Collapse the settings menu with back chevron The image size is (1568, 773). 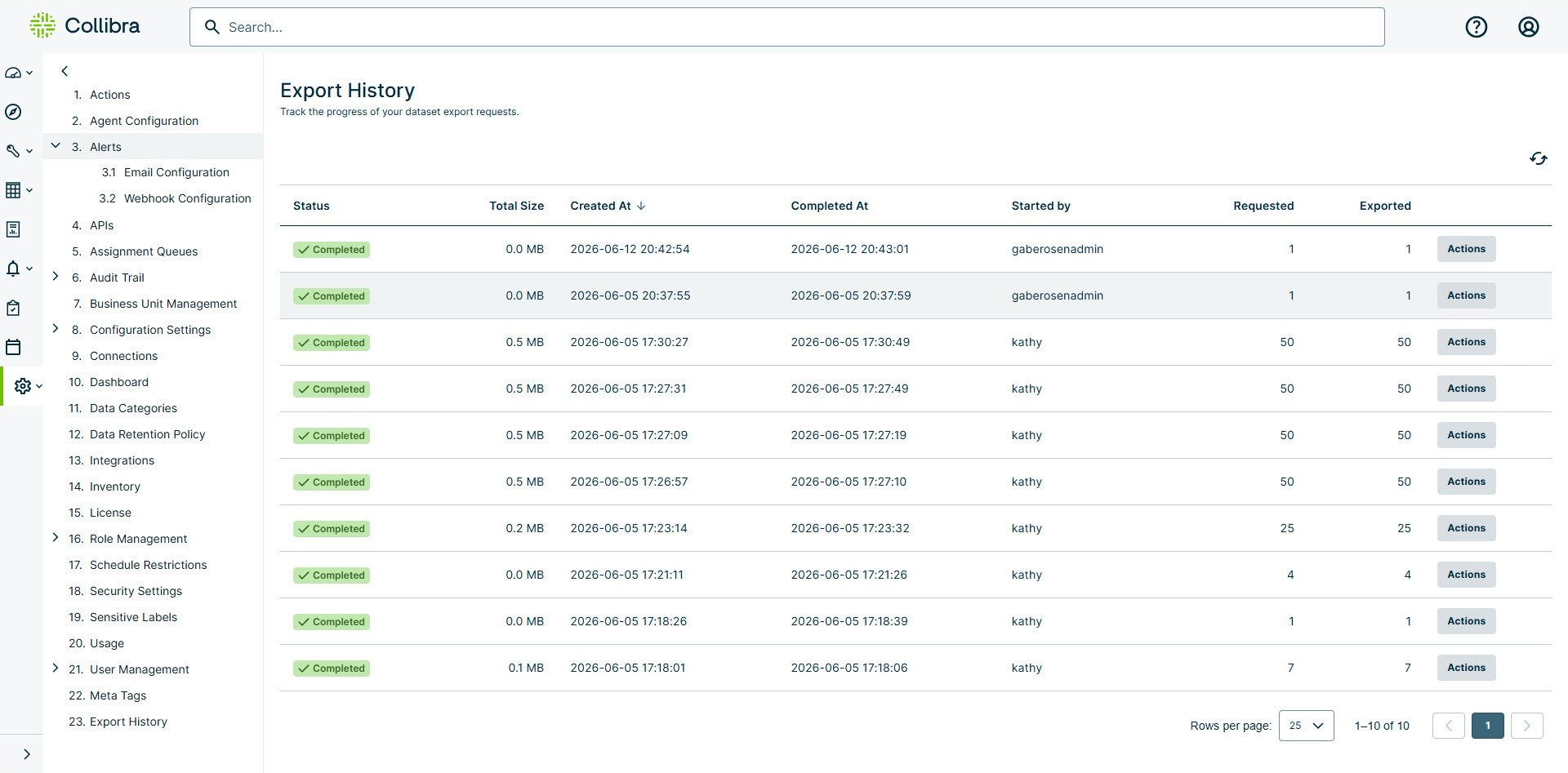pyautogui.click(x=65, y=71)
